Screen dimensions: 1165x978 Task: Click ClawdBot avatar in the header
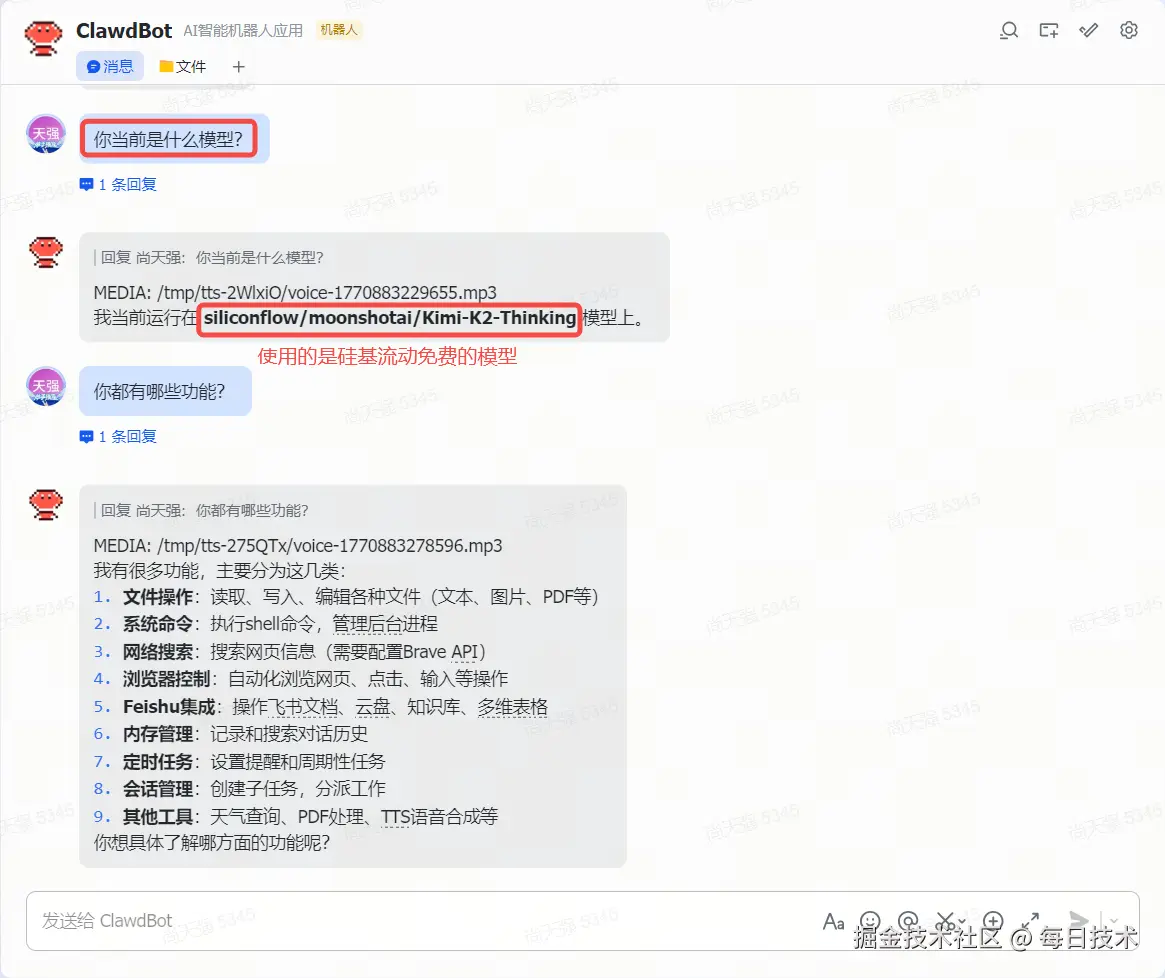click(43, 37)
